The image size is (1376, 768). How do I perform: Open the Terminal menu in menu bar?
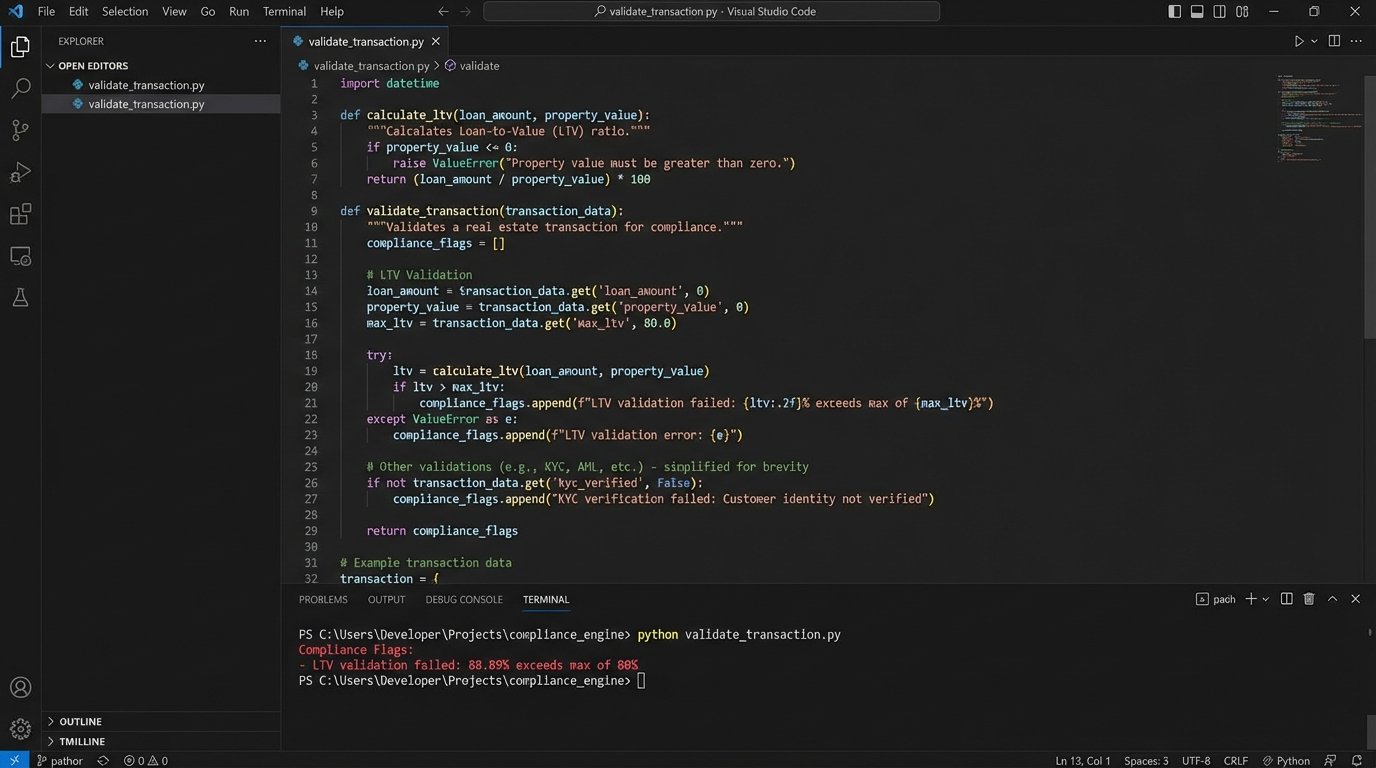tap(284, 12)
